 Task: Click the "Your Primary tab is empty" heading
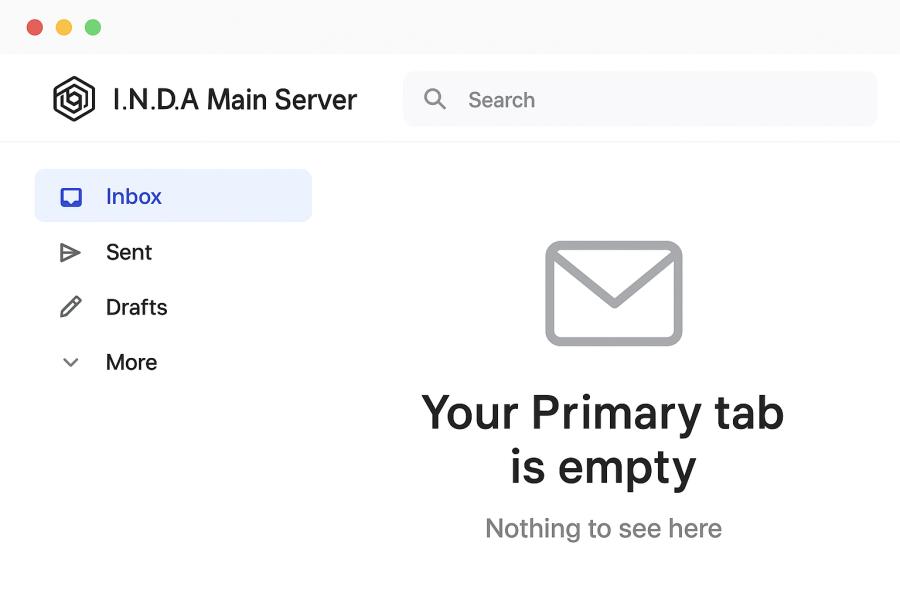(x=603, y=440)
